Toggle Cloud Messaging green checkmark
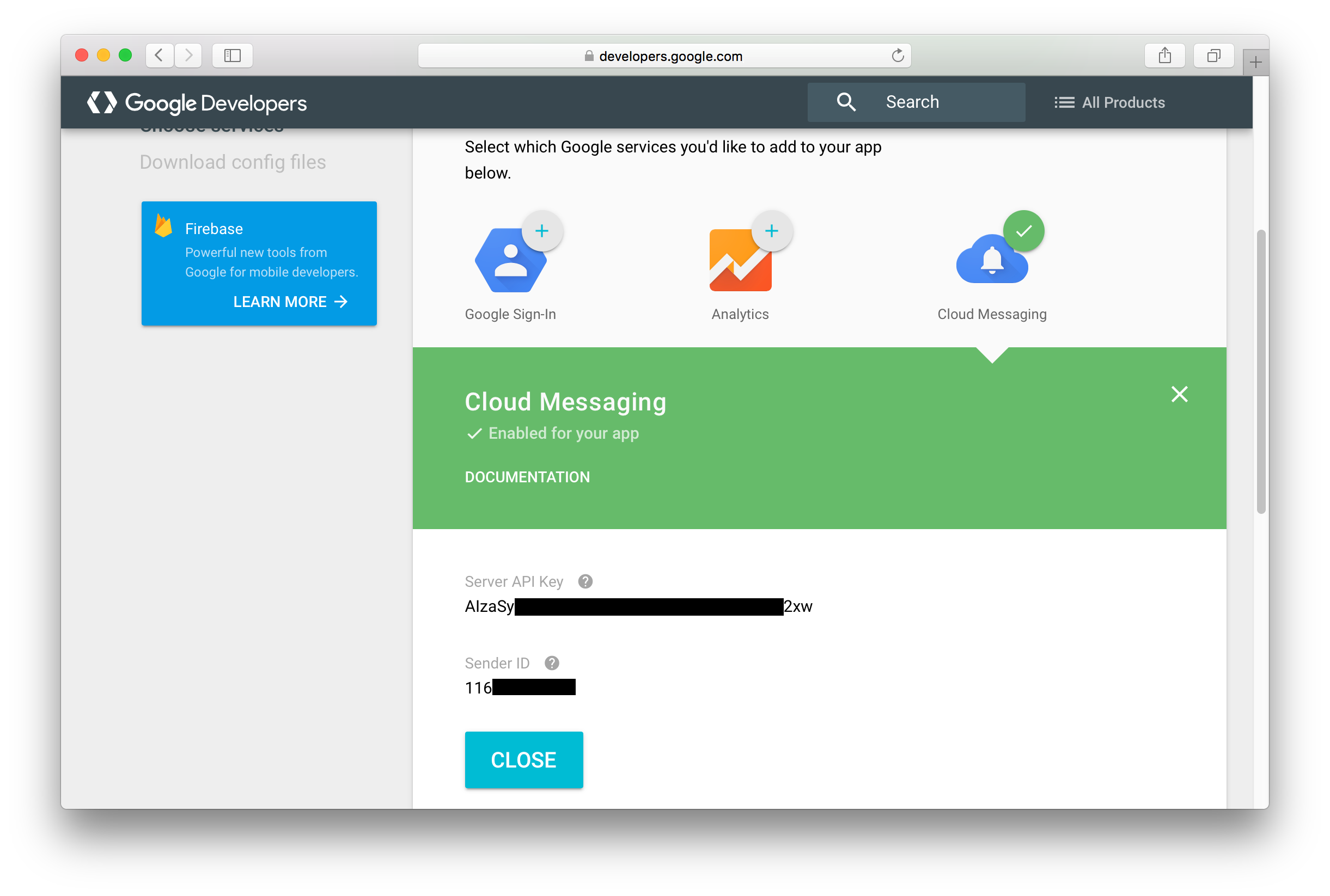 click(x=1024, y=231)
